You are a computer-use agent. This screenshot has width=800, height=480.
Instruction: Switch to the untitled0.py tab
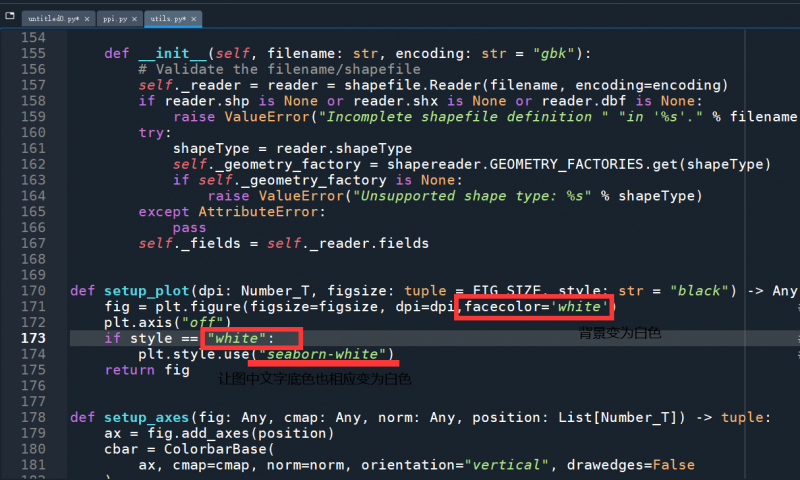tap(51, 19)
